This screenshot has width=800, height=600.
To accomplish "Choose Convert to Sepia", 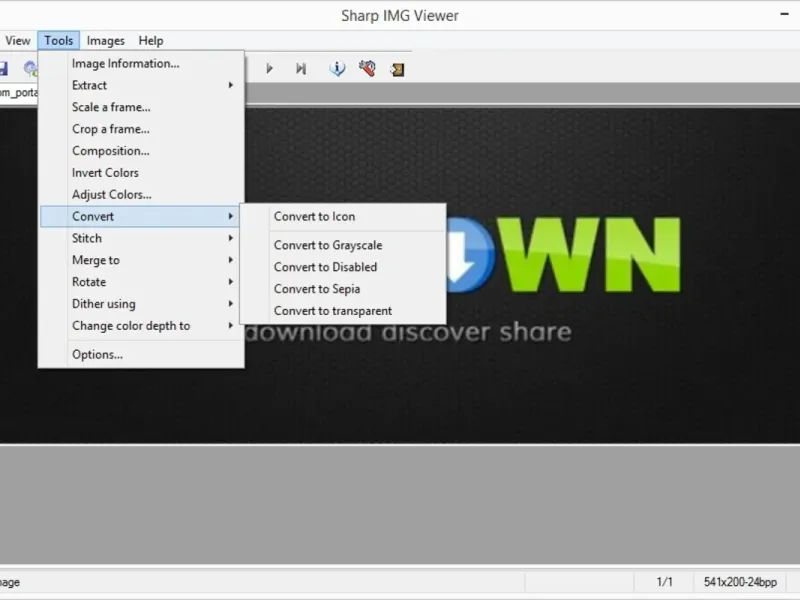I will coord(343,289).
